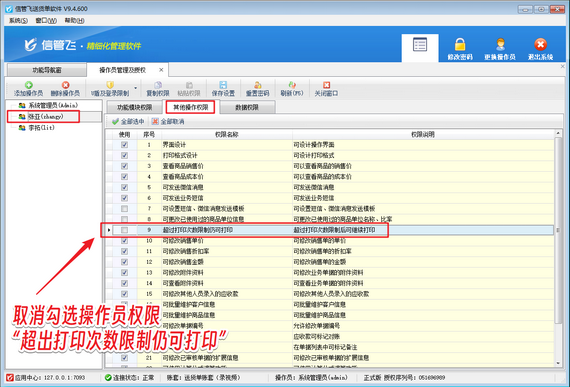Toggle checkbox for row 9 超过打印次数限制仍可打印

124,230
